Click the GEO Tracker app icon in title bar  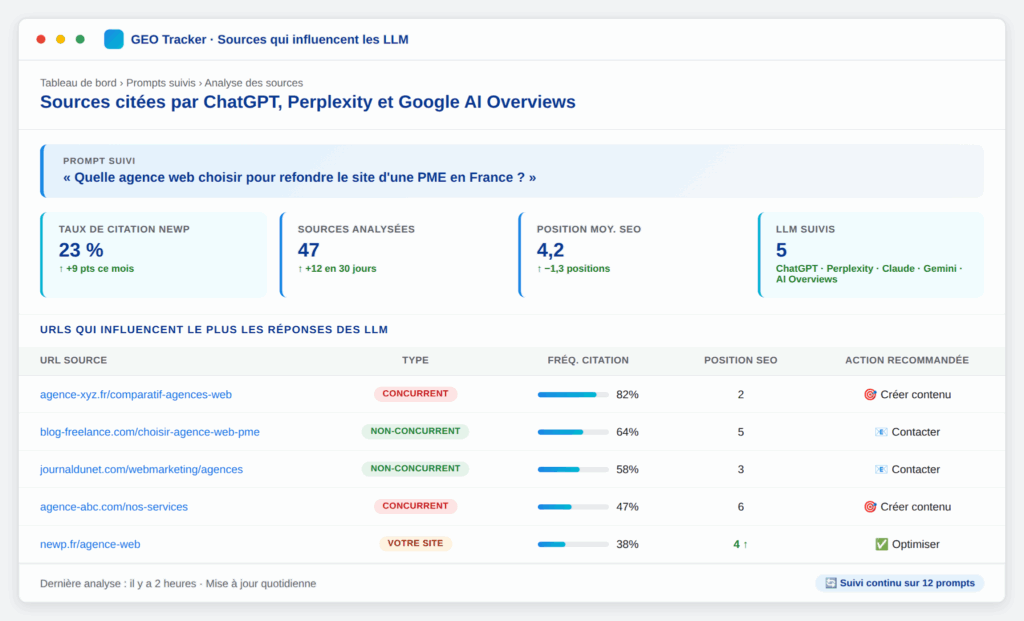click(x=113, y=39)
